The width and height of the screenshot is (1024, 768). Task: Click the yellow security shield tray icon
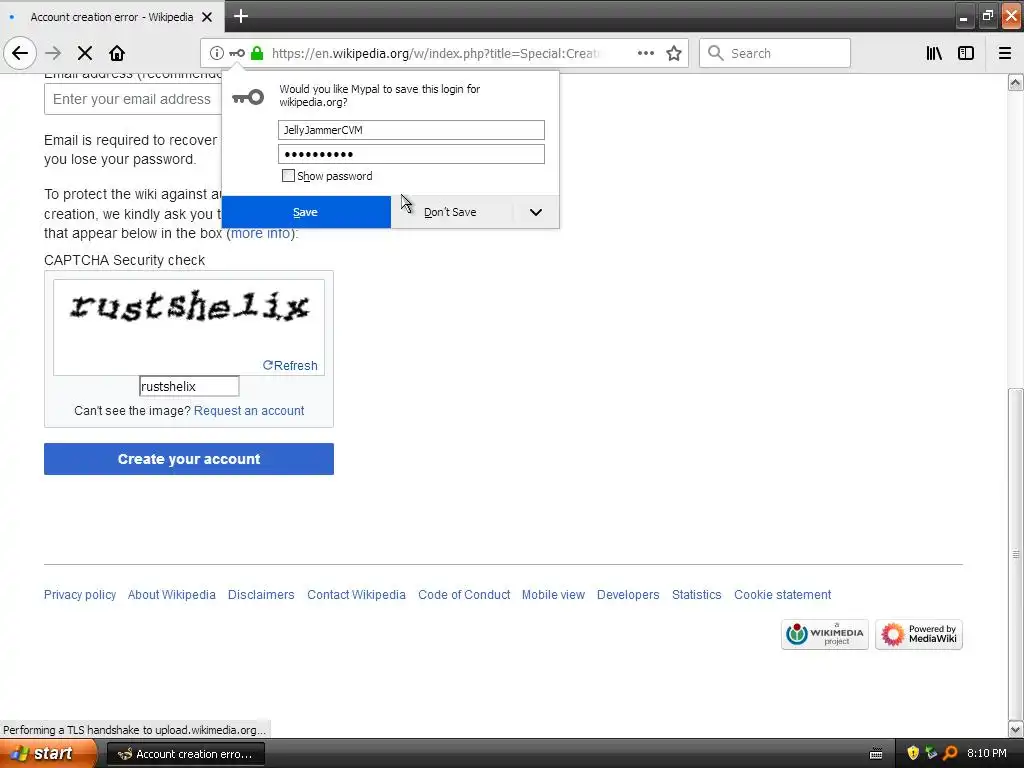pos(913,753)
